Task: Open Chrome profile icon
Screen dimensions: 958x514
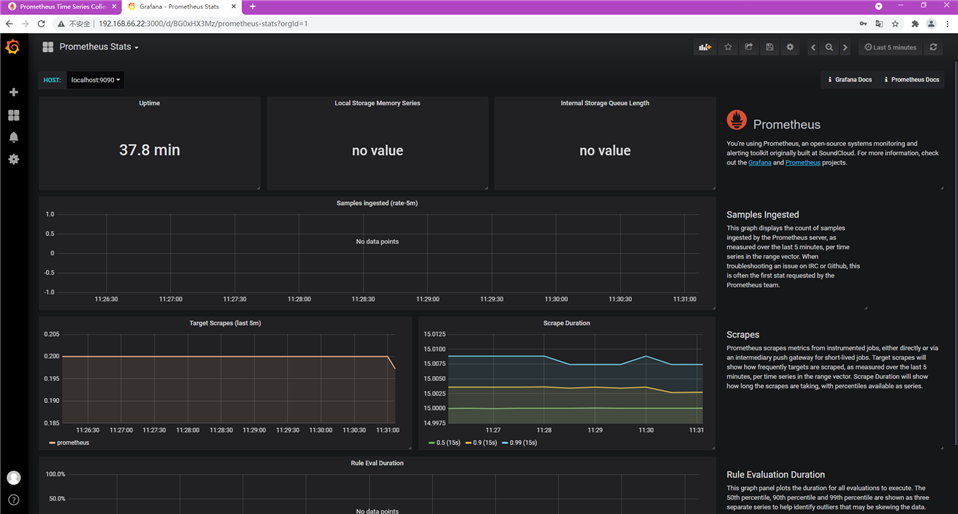Action: pyautogui.click(x=931, y=24)
